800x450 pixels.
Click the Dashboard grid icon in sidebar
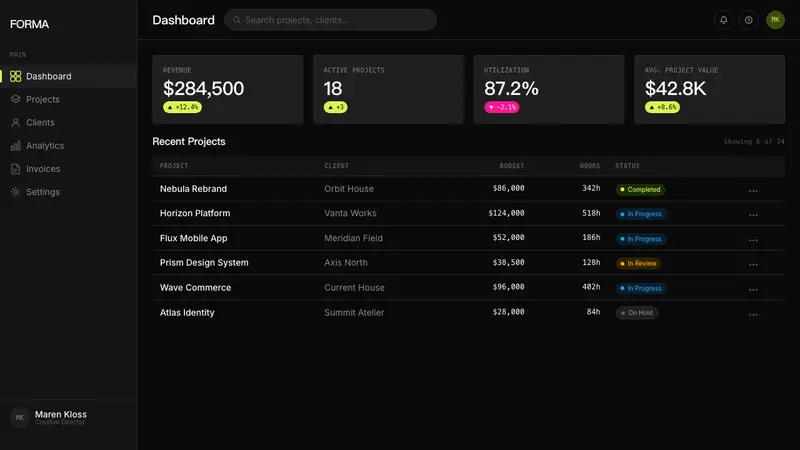click(x=15, y=76)
